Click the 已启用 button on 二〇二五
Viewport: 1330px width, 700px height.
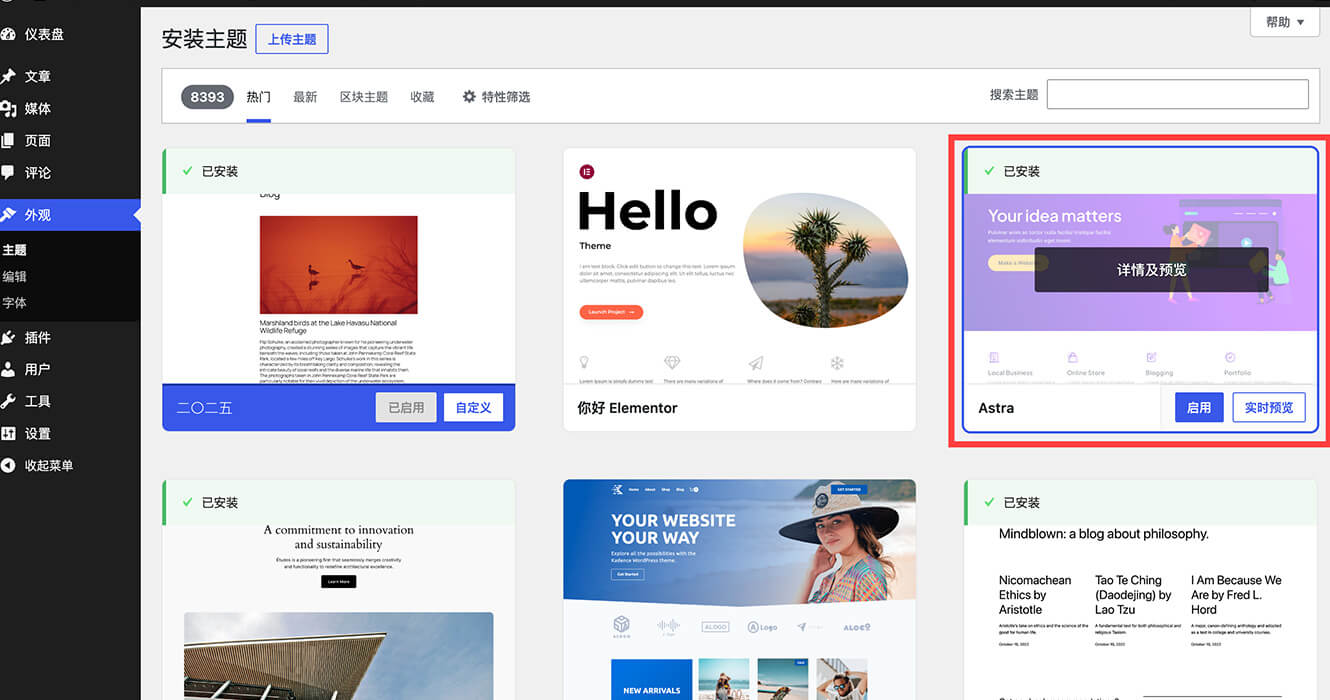click(x=406, y=408)
